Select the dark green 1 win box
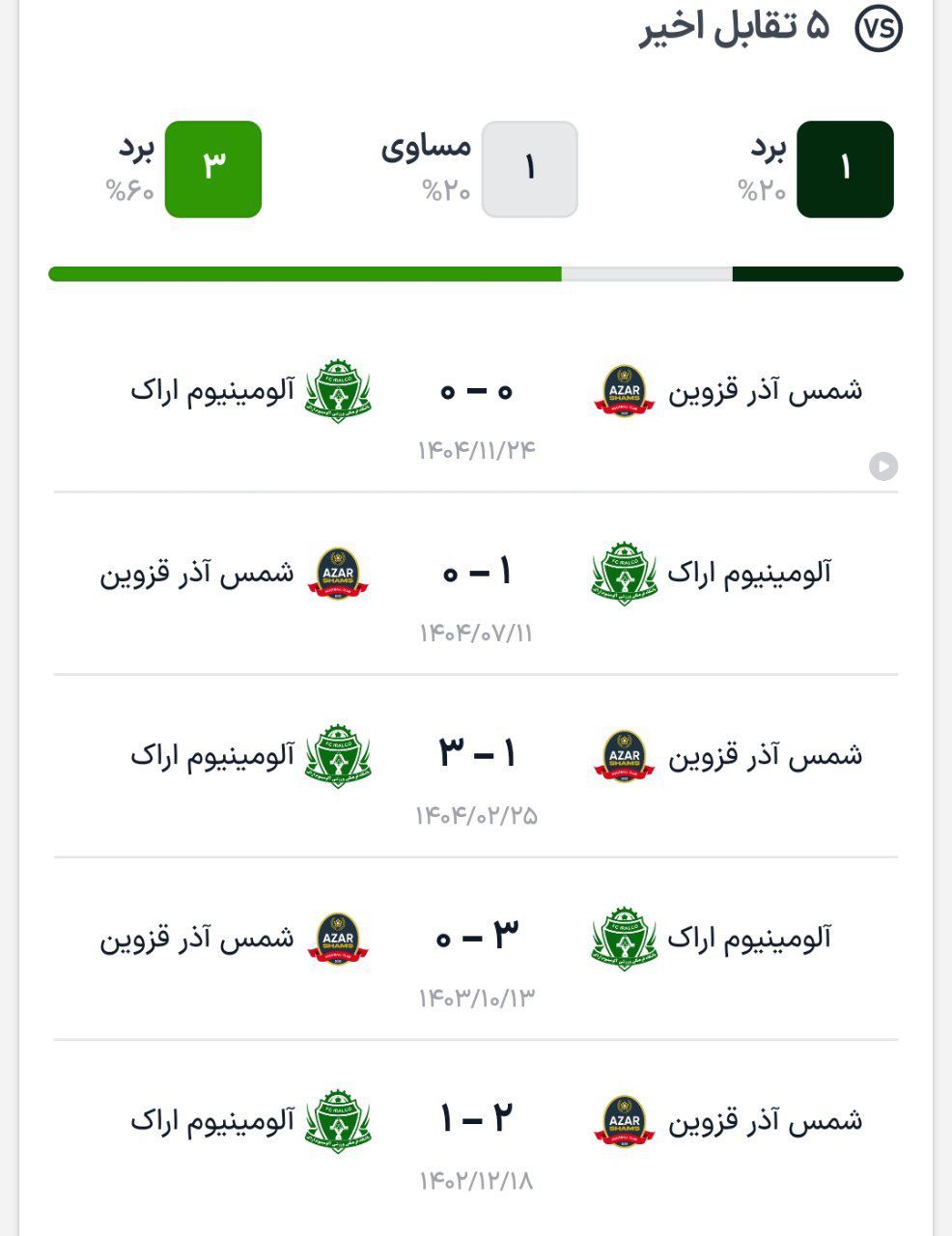 pos(845,169)
